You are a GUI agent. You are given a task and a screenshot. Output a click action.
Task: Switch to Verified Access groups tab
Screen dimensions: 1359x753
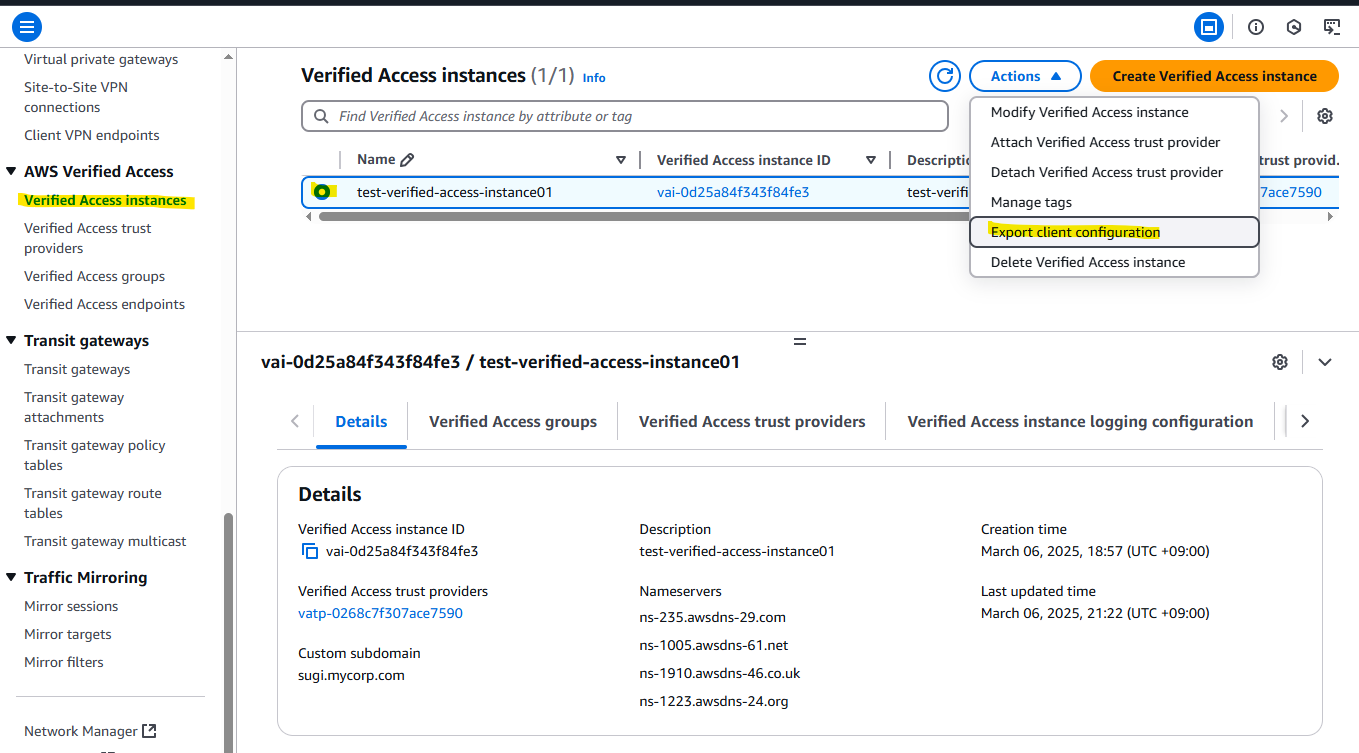point(513,421)
